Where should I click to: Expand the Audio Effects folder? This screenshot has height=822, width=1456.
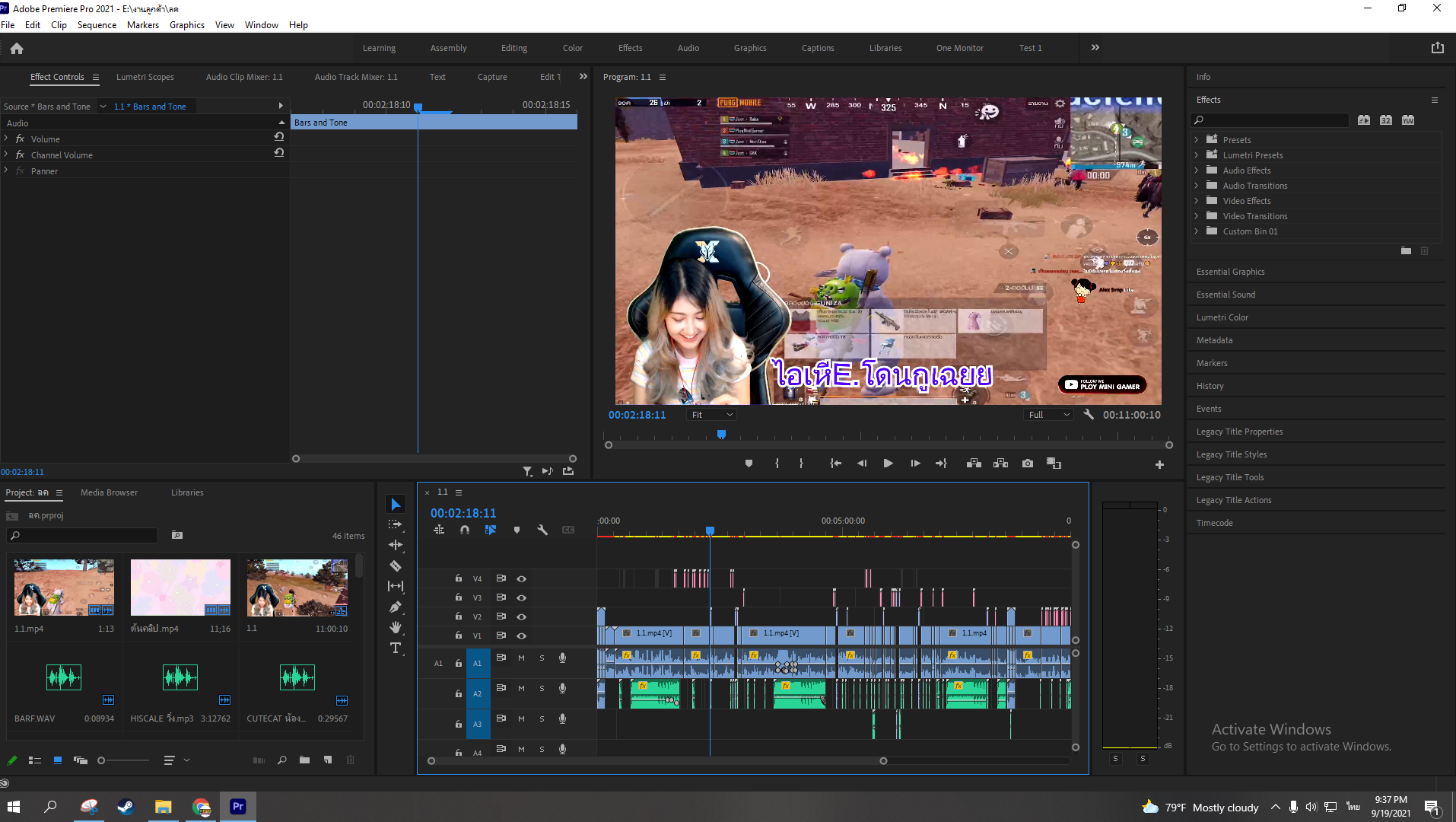[1197, 170]
